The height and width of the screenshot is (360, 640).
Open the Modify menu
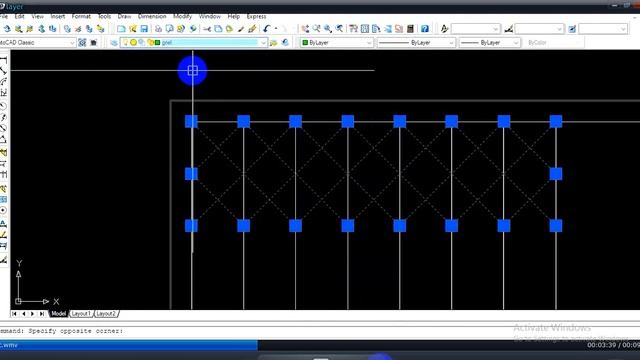[x=182, y=16]
